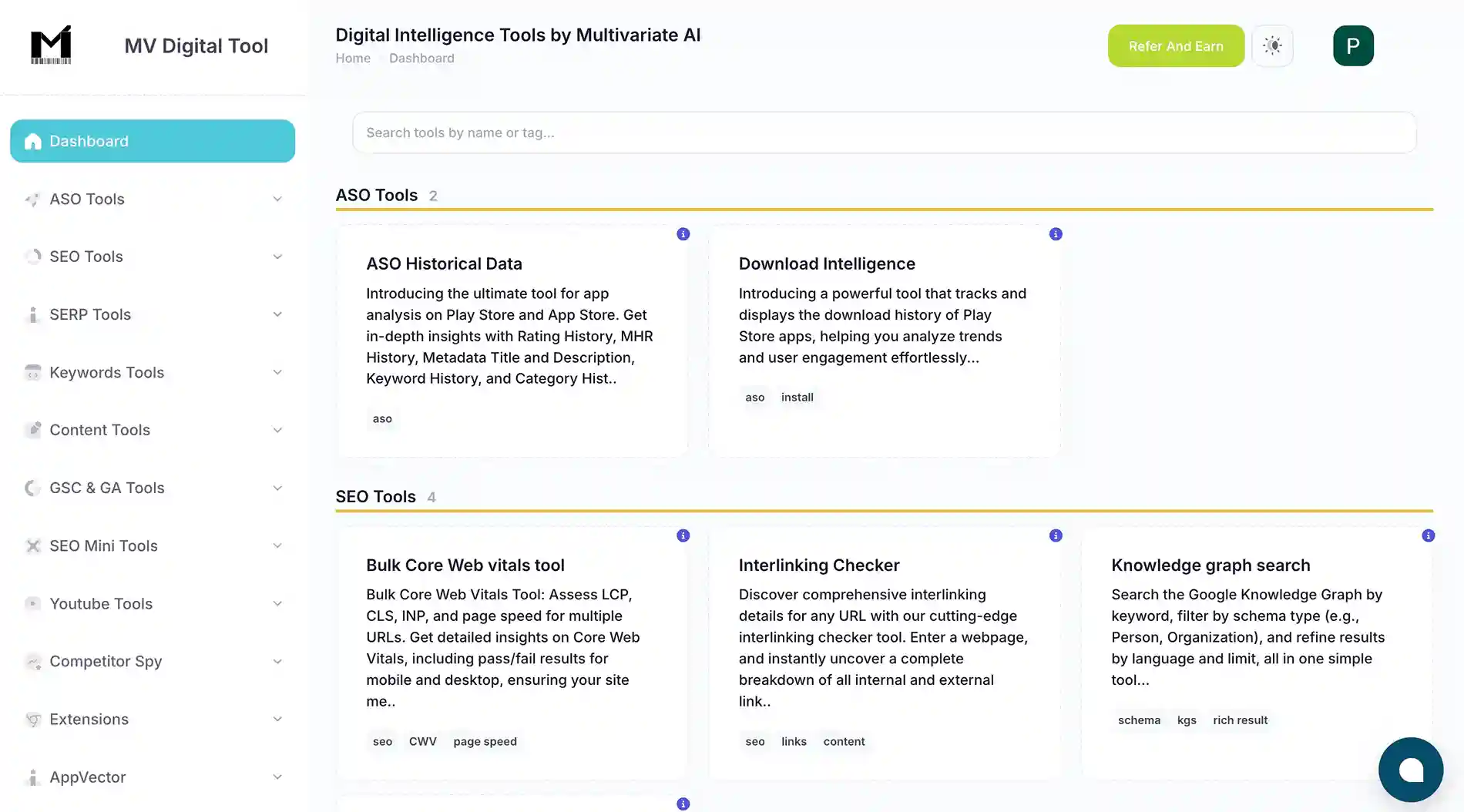Click the 'content' tag on Interlinking Checker

(844, 742)
